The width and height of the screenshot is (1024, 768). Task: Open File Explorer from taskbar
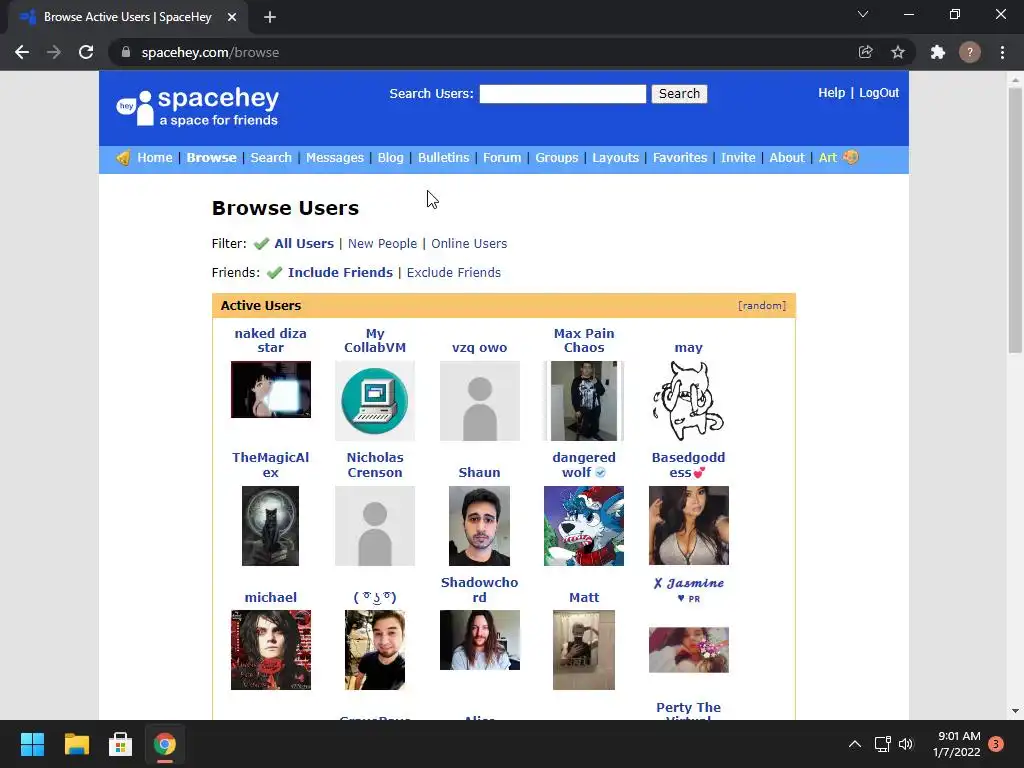pyautogui.click(x=76, y=744)
